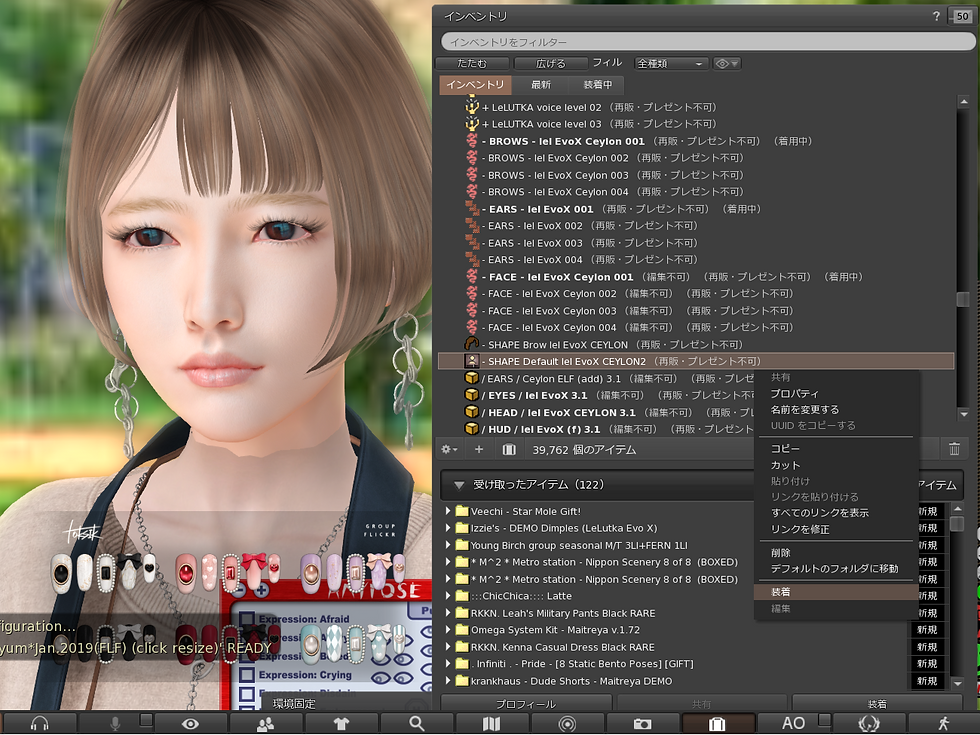Click the plus button on red HUD
The height and width of the screenshot is (735, 980).
click(x=262, y=590)
